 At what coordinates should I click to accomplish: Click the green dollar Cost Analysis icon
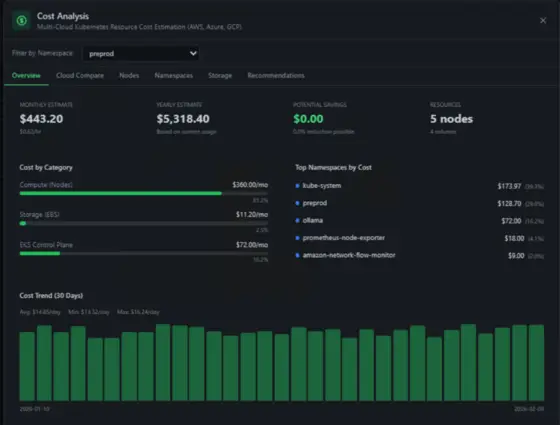click(x=21, y=21)
